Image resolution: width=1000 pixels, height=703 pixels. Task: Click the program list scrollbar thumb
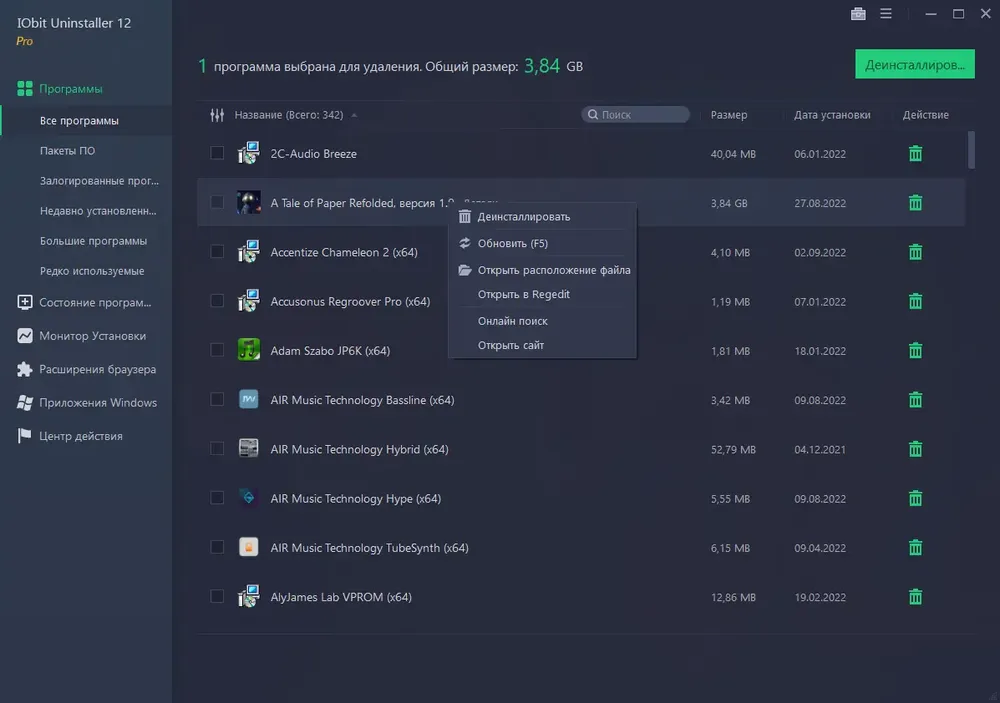pyautogui.click(x=971, y=150)
